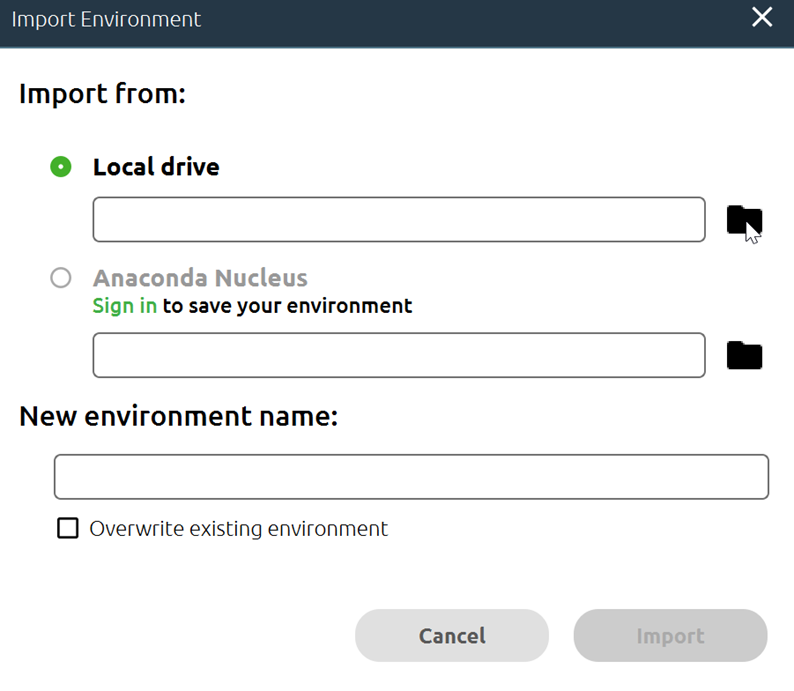Click the "to save your environment" text

[287, 306]
